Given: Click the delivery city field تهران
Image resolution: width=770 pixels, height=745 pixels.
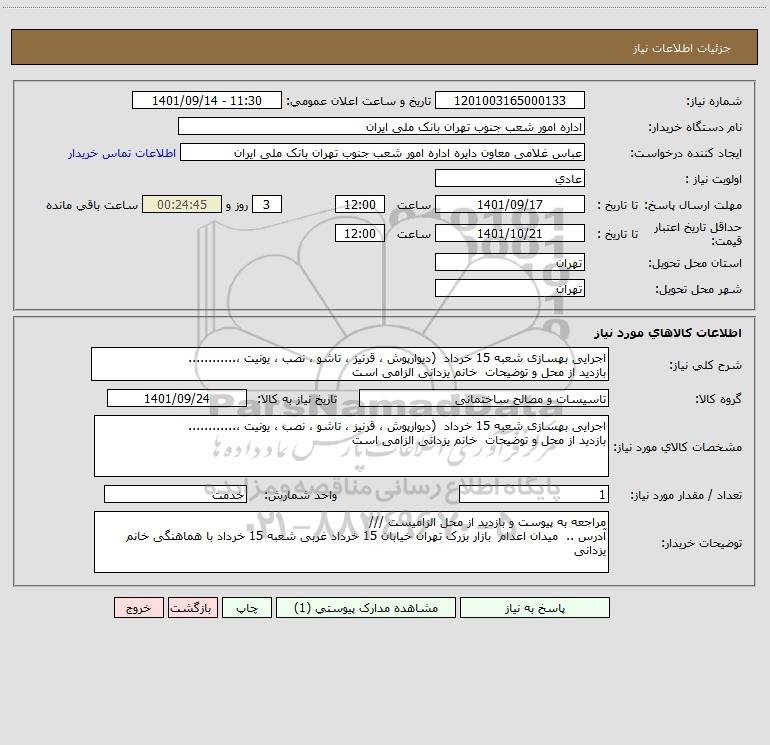Looking at the screenshot, I should pos(510,288).
